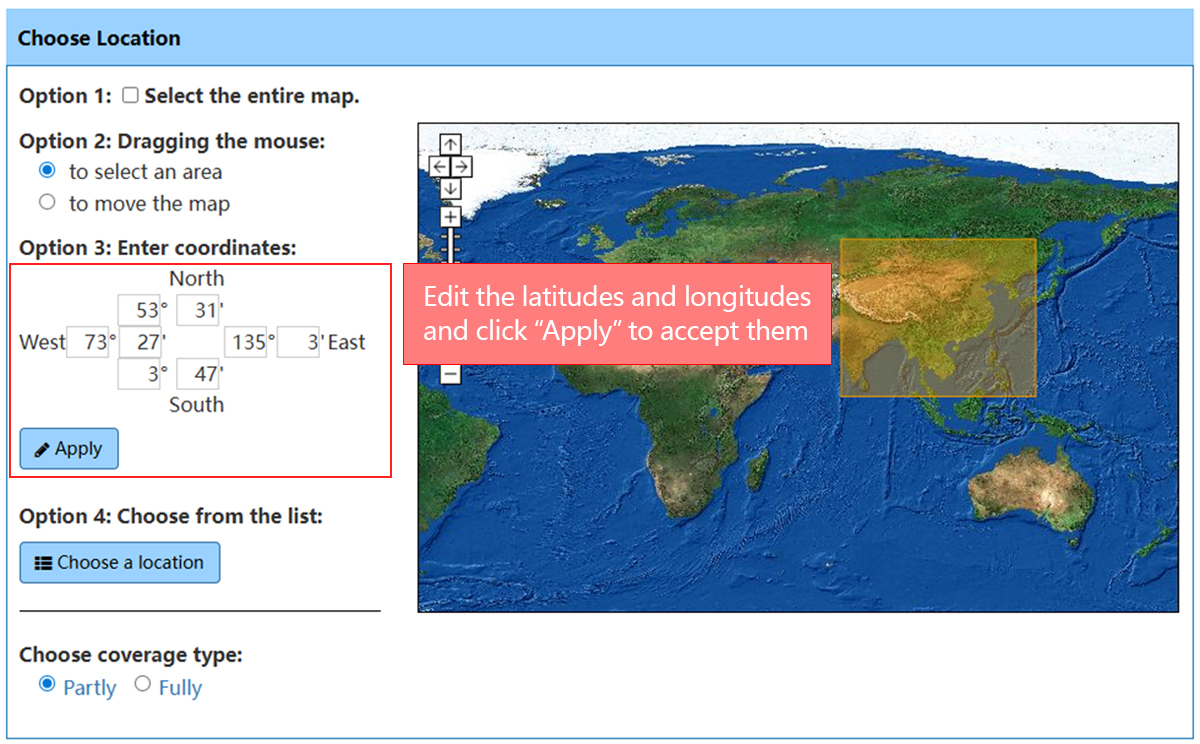The image size is (1200, 744).
Task: Pan the map left with arrow icon
Action: pos(440,166)
